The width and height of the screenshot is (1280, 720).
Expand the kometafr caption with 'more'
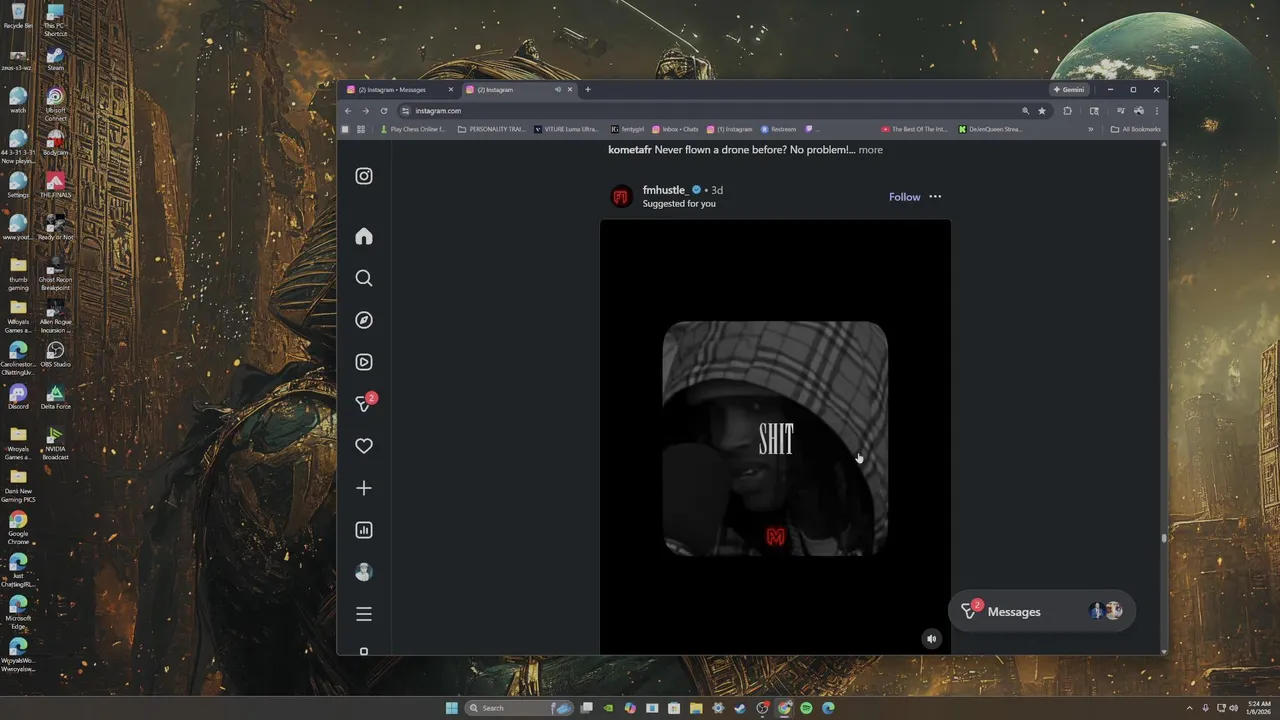pos(870,150)
